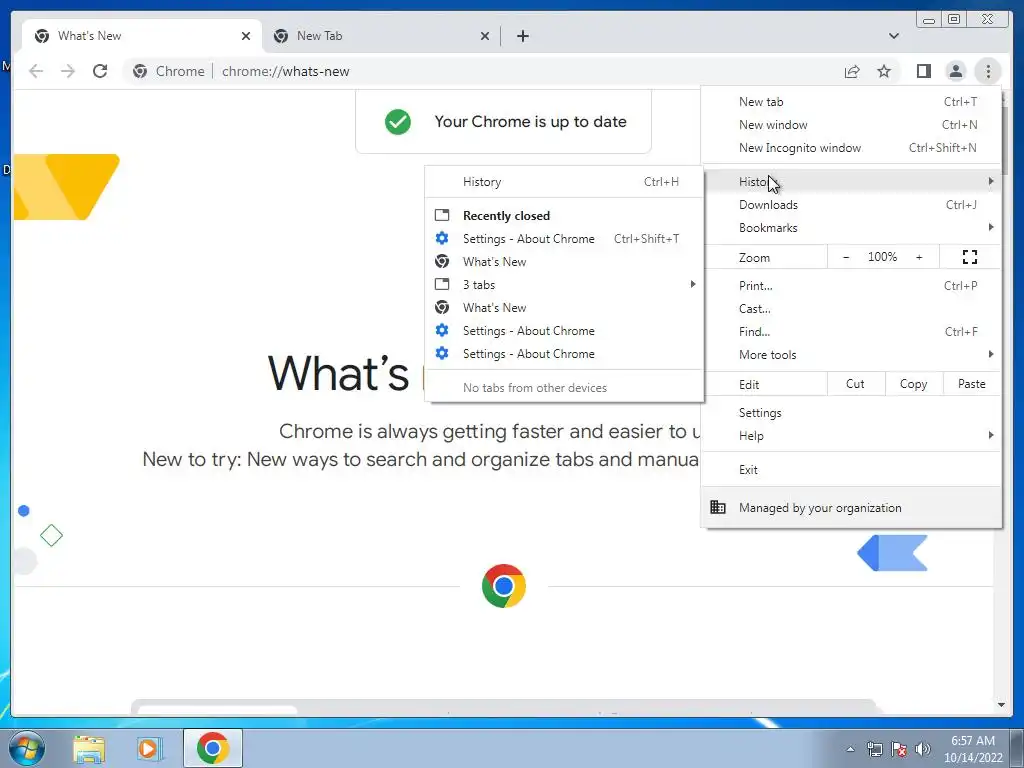Click the back navigation arrow
The width and height of the screenshot is (1024, 768).
[x=36, y=71]
